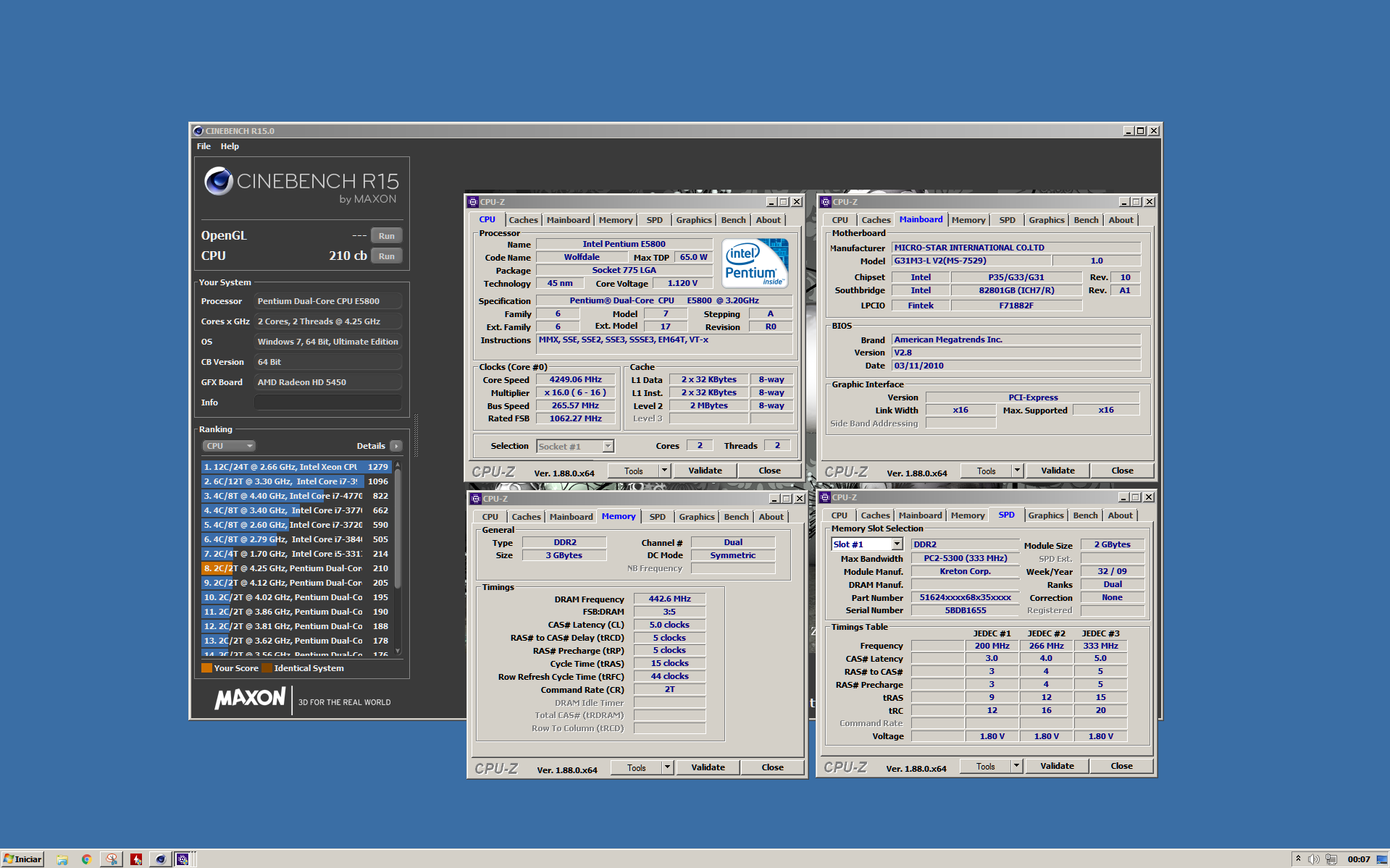Select About tab in the CPU-Z SPD window
This screenshot has width=1390, height=868.
tap(1120, 515)
